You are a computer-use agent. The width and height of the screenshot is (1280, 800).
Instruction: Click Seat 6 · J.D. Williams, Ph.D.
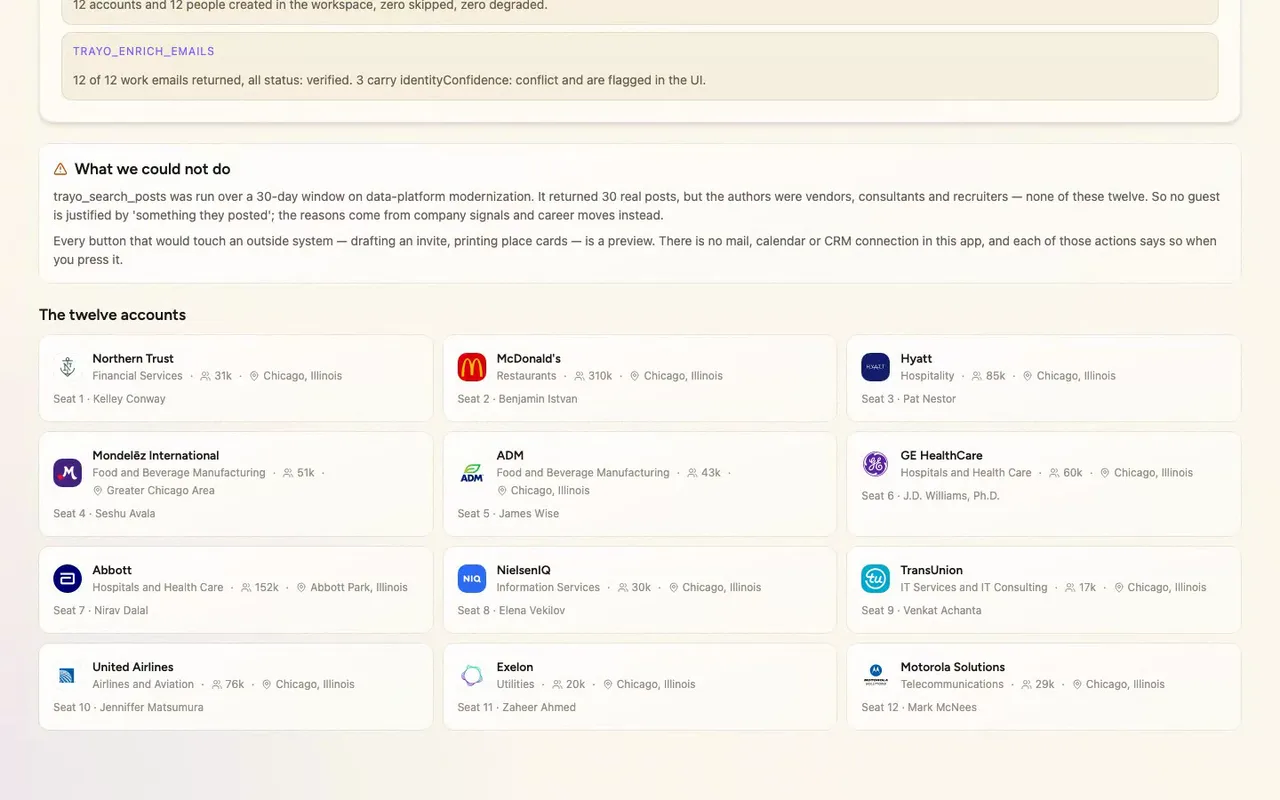coord(930,496)
